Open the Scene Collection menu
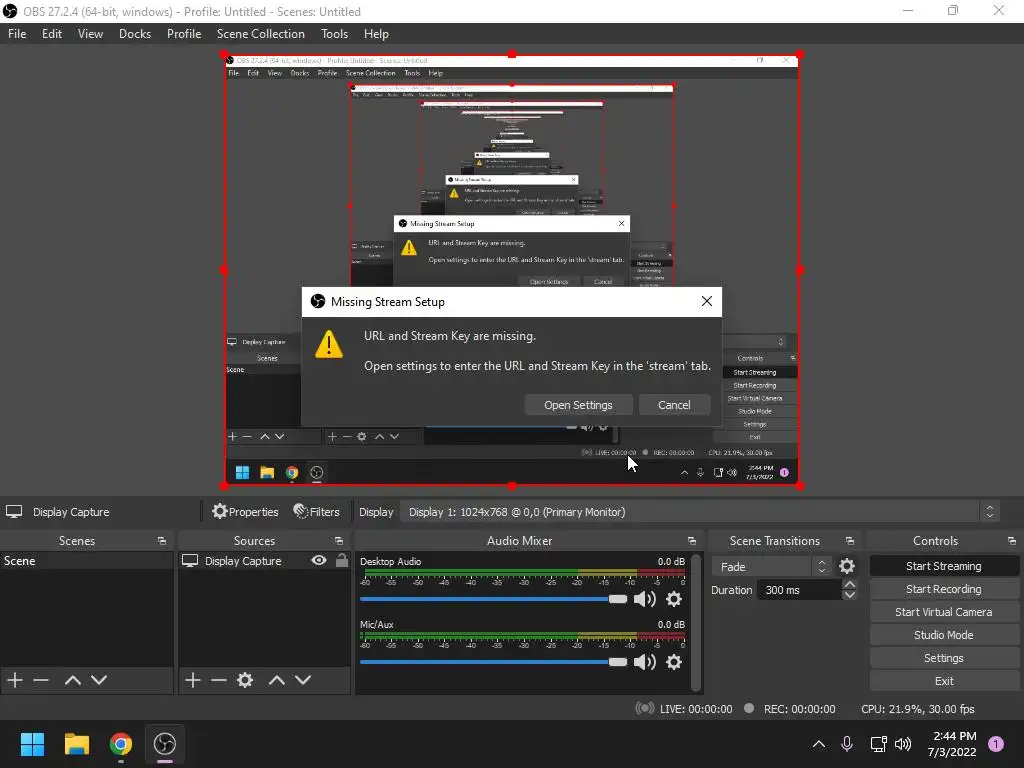Viewport: 1024px width, 768px height. (x=261, y=34)
